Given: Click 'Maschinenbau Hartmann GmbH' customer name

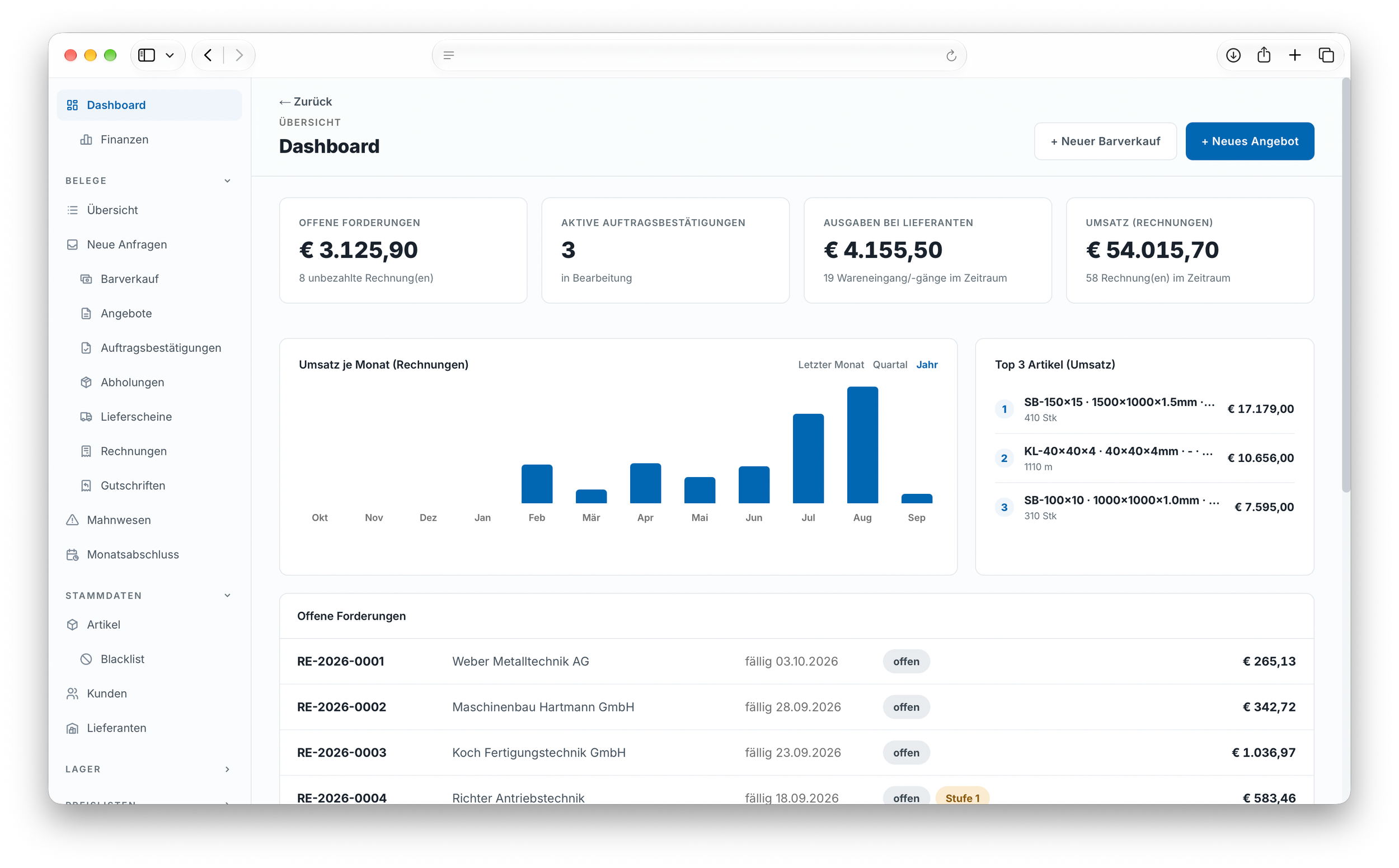Looking at the screenshot, I should pyautogui.click(x=543, y=707).
